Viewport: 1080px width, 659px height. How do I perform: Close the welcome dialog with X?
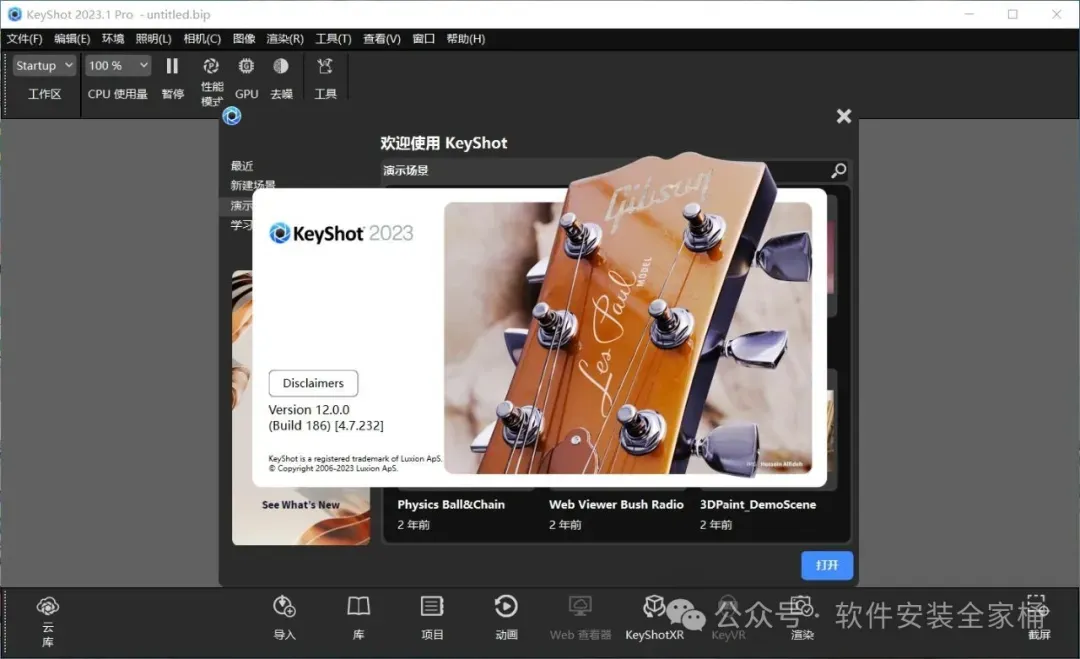[844, 116]
